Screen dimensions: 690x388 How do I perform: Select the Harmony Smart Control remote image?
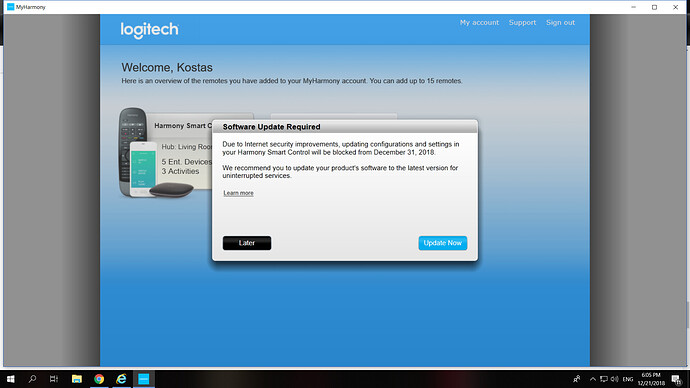(155, 152)
